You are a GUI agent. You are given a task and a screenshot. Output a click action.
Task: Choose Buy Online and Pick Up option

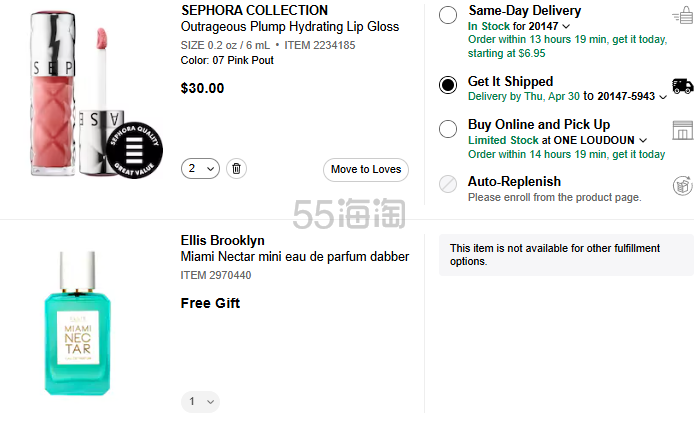pos(448,128)
